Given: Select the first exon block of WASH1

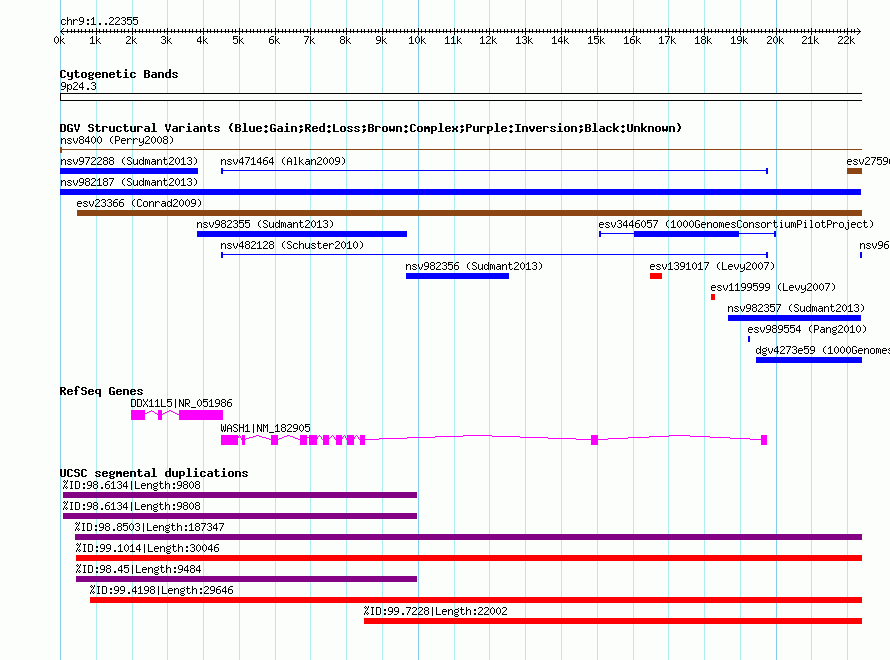Looking at the screenshot, I should 229,440.
